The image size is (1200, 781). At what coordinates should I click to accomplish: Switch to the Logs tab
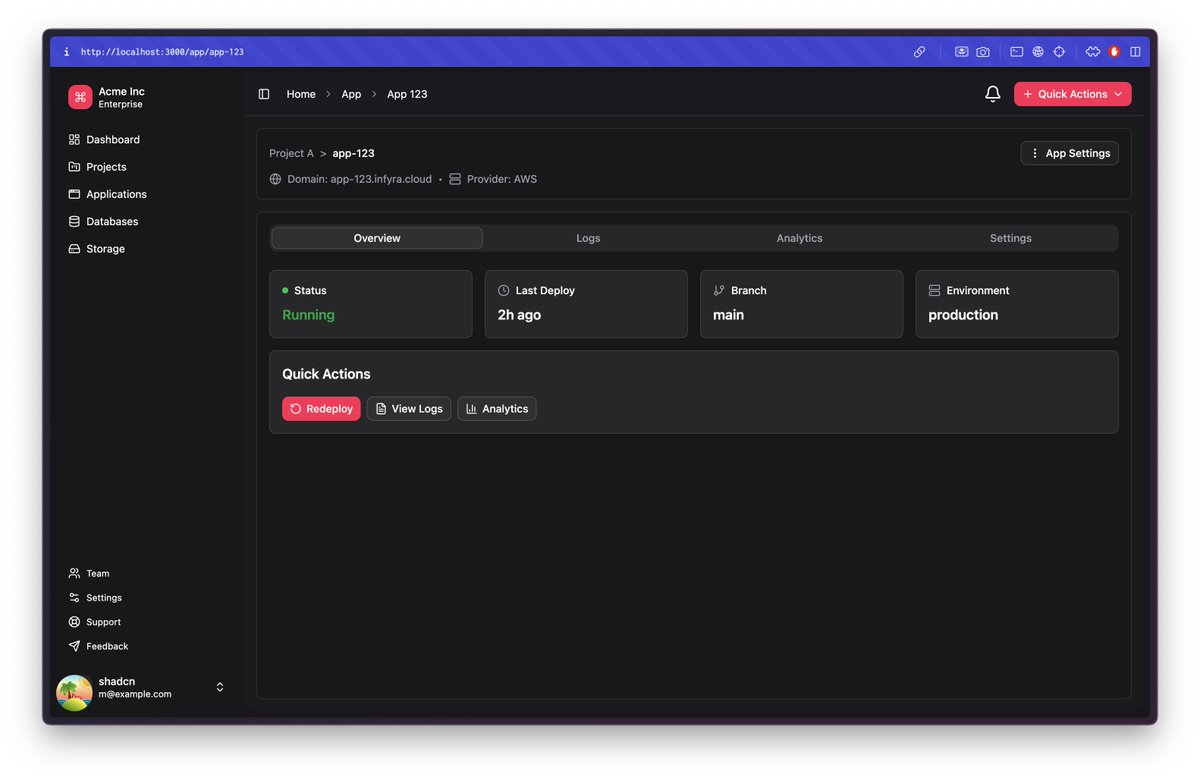click(588, 238)
